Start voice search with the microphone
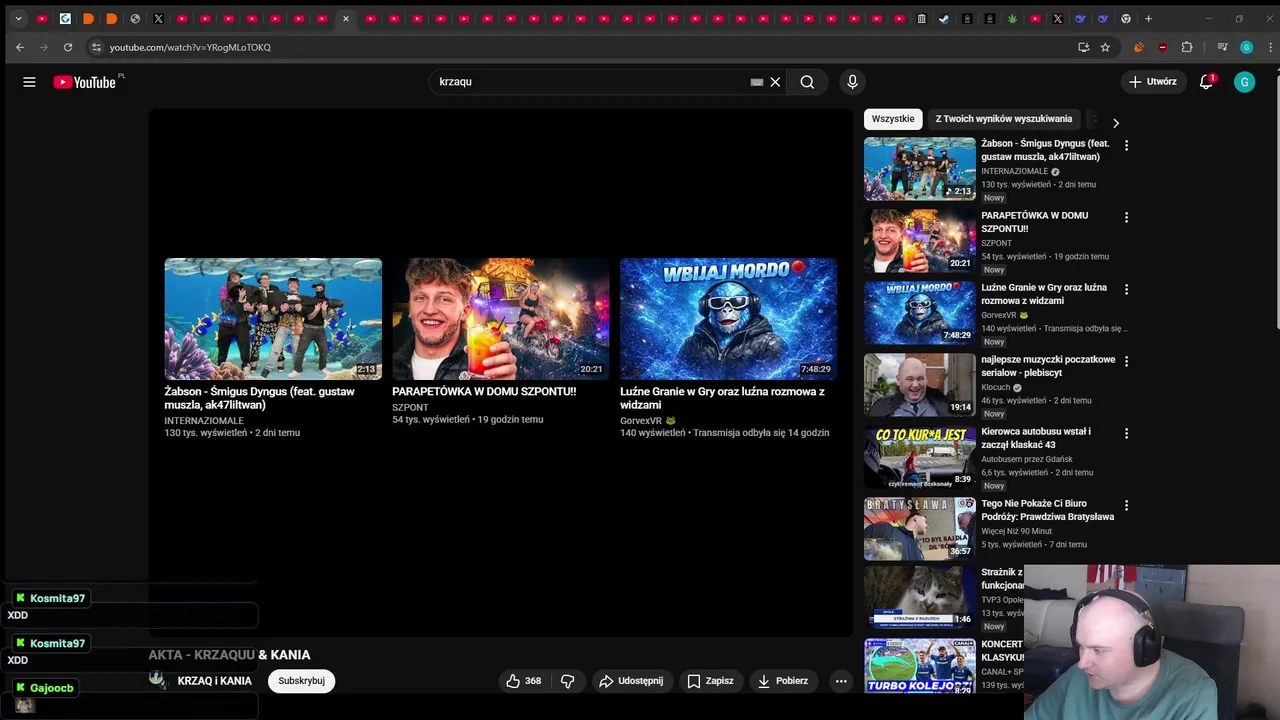The width and height of the screenshot is (1280, 720). [852, 82]
